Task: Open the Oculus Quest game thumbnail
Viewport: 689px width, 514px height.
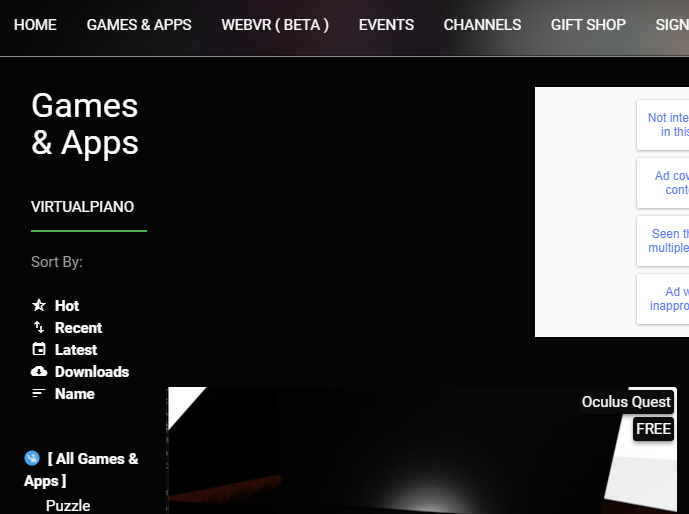Action: tap(422, 451)
